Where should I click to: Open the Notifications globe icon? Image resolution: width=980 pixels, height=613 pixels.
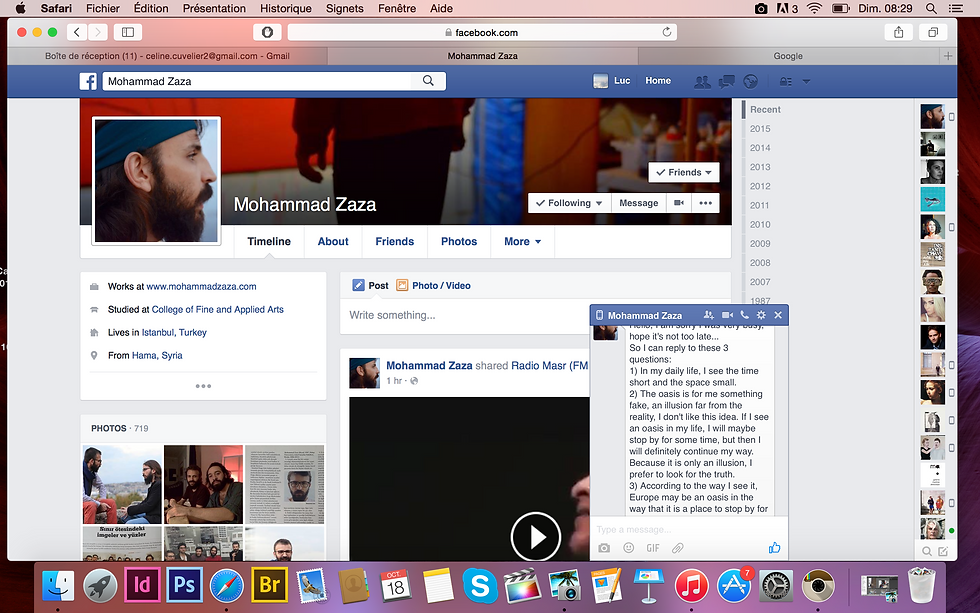click(751, 81)
